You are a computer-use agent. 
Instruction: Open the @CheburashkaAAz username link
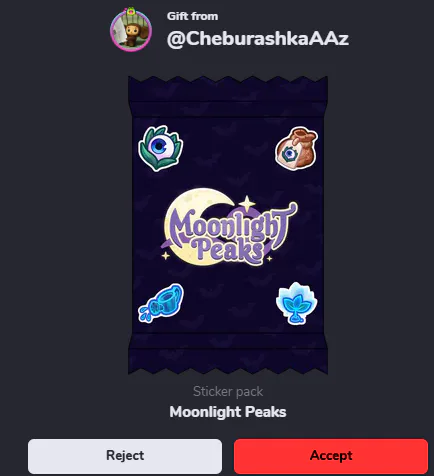pyautogui.click(x=258, y=39)
